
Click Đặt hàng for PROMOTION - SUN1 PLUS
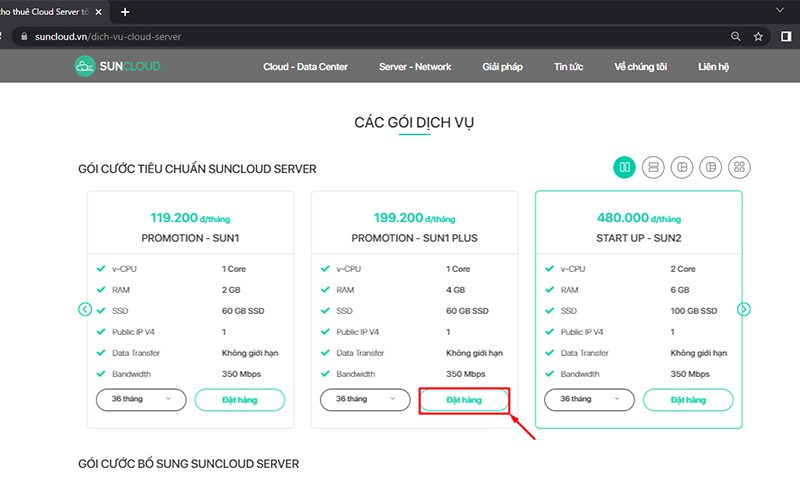point(464,400)
